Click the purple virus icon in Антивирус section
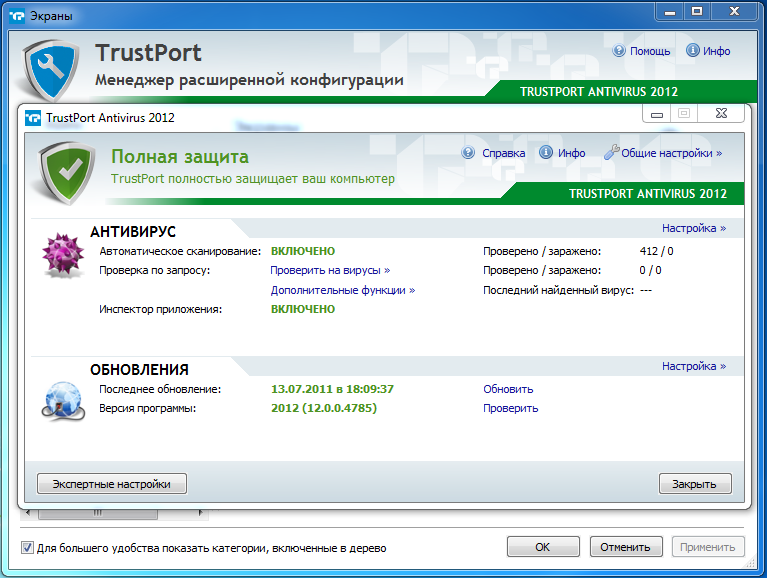The width and height of the screenshot is (767, 578). 63,255
